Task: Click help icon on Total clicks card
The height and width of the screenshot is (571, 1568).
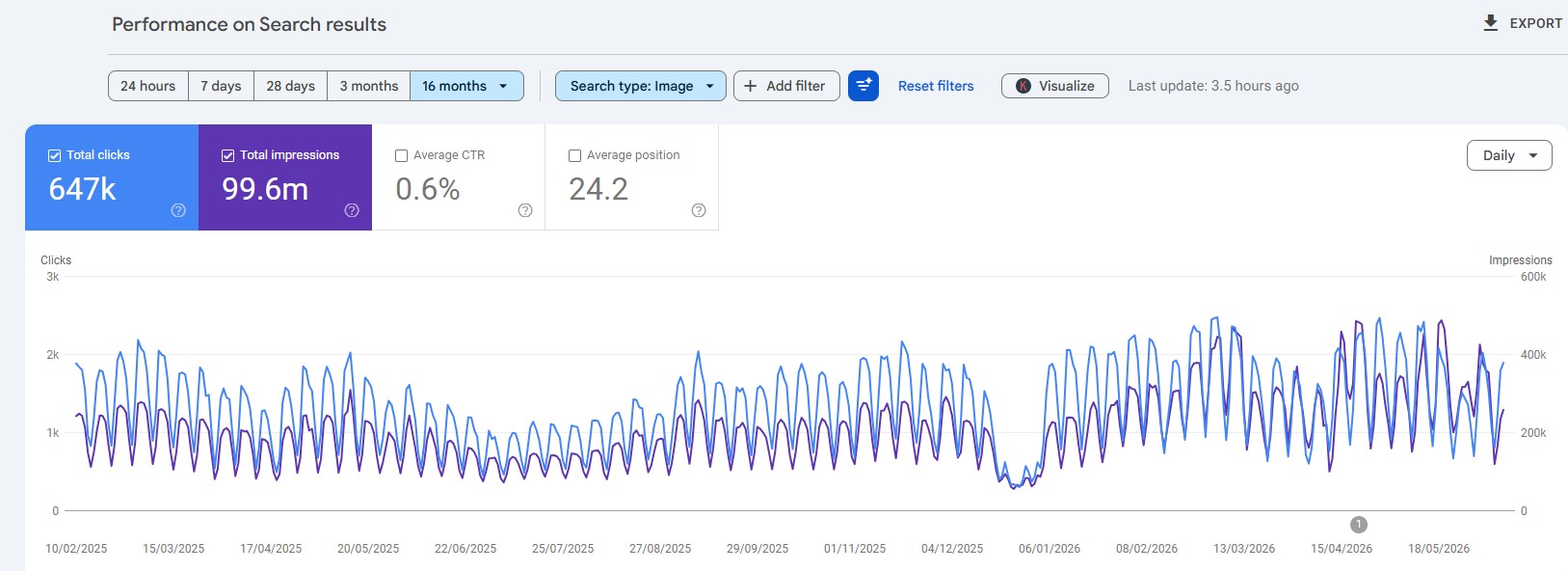Action: (x=178, y=210)
